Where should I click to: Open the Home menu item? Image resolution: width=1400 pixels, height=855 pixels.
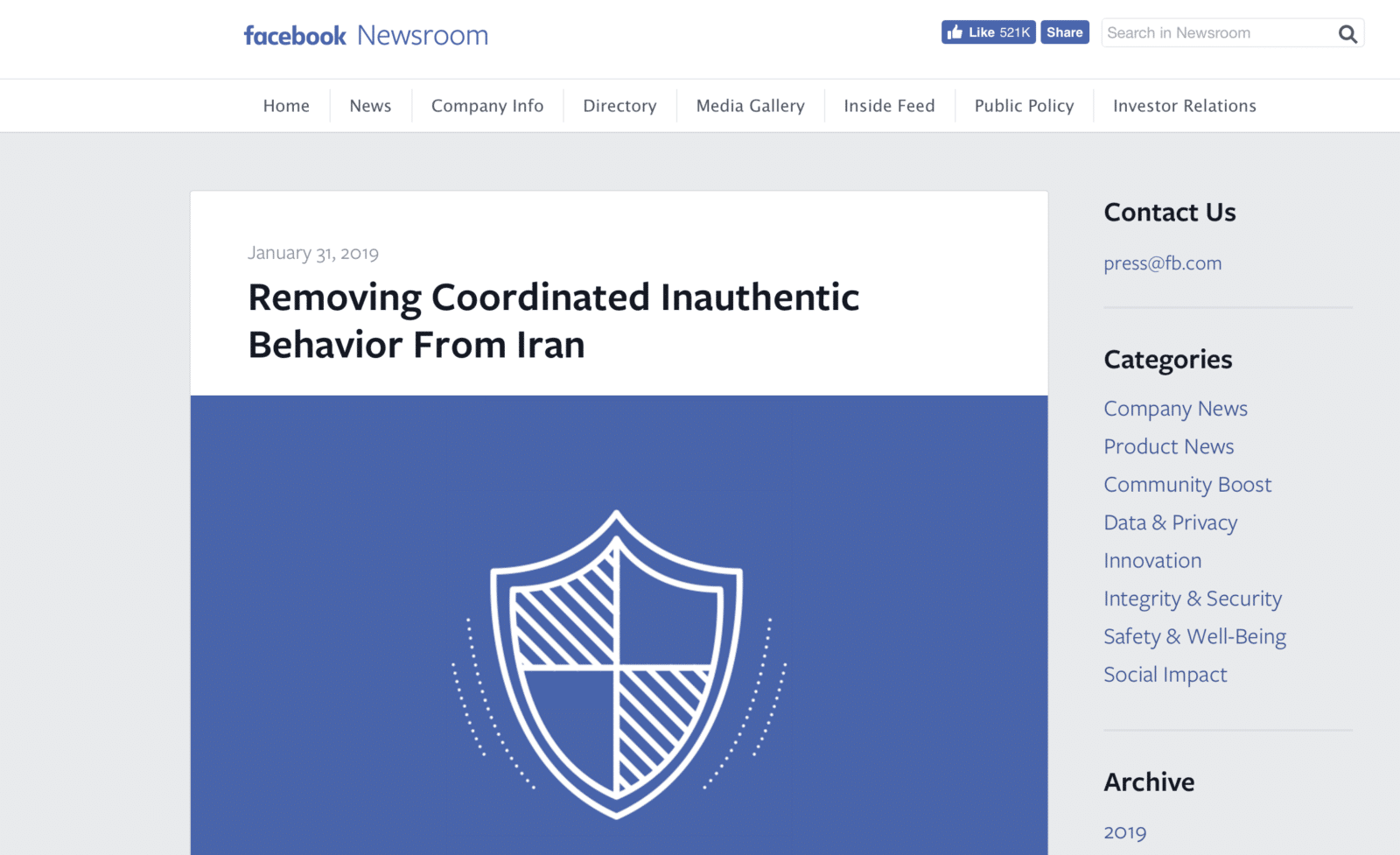[286, 106]
